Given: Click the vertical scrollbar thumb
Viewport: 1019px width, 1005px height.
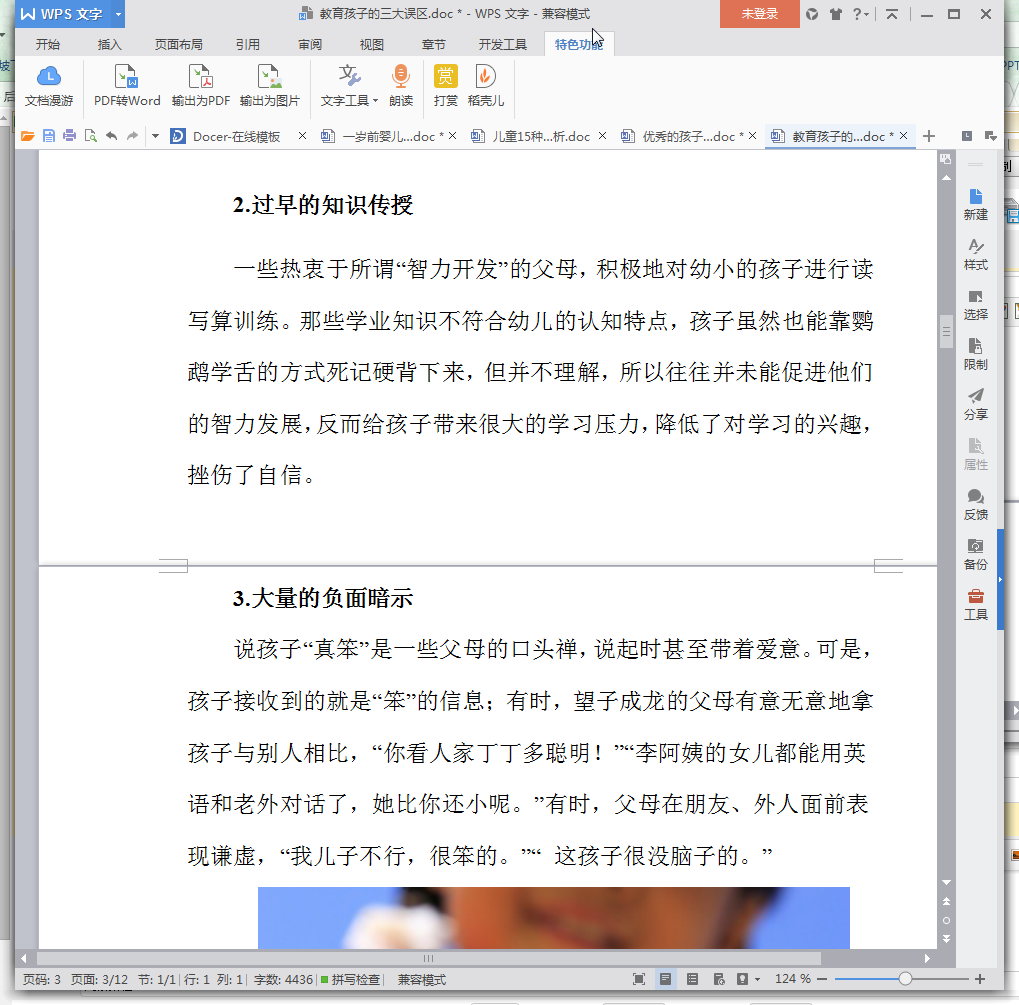Looking at the screenshot, I should coord(946,332).
